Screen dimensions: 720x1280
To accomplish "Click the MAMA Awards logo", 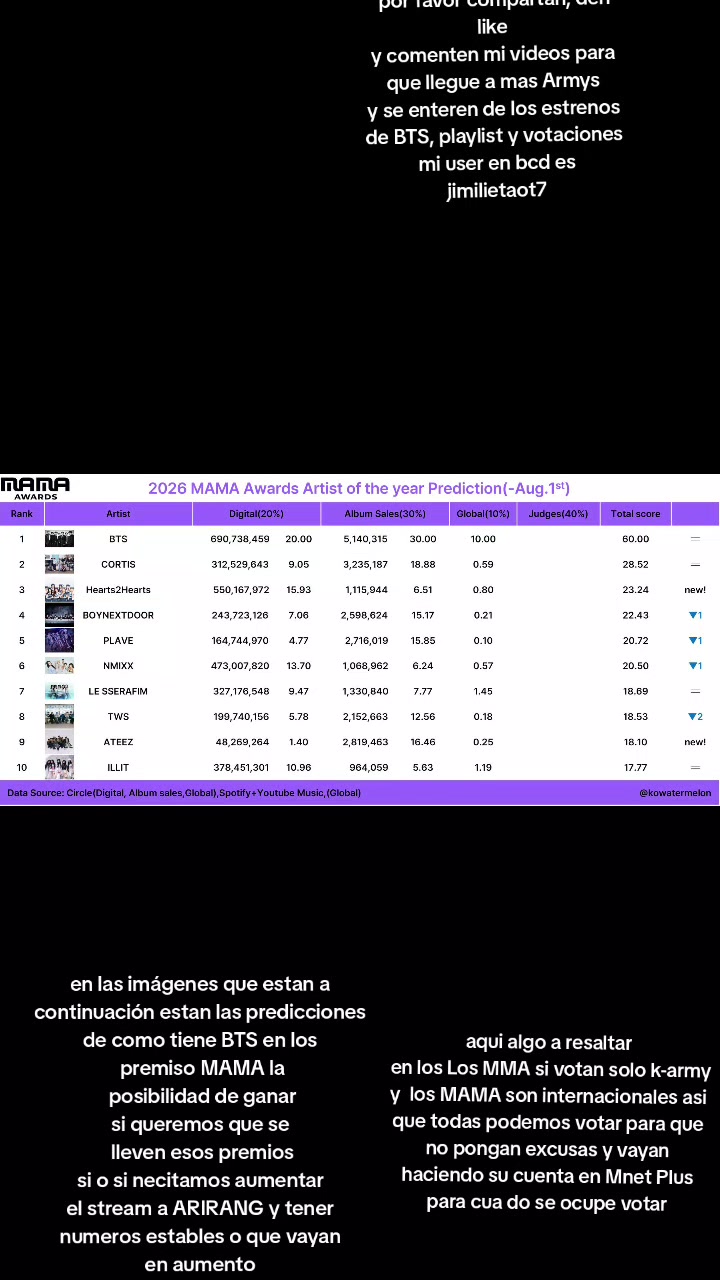I will tap(35, 488).
